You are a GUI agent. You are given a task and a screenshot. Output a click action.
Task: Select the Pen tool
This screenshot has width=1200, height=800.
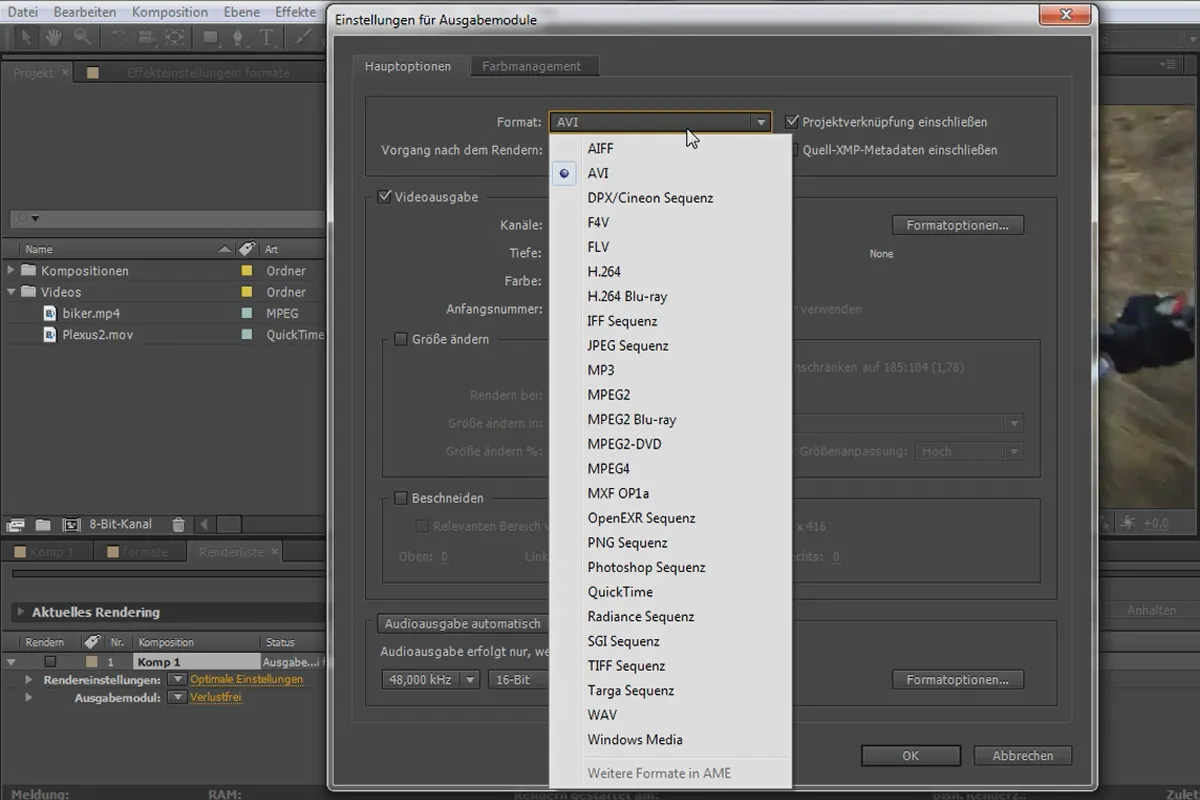click(x=240, y=38)
